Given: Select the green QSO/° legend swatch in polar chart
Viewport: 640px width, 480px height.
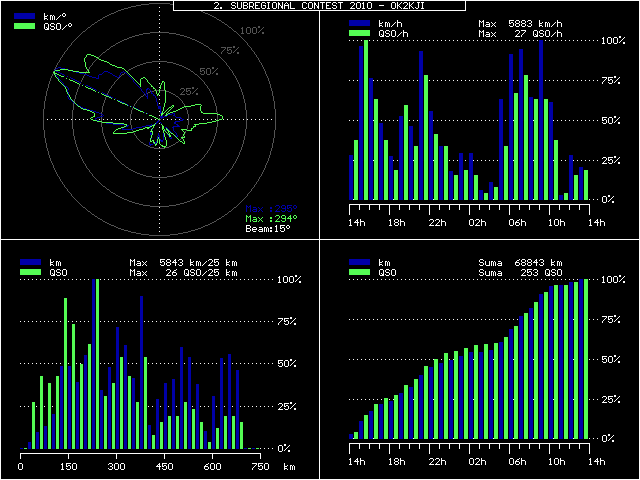Looking at the screenshot, I should point(24,26).
